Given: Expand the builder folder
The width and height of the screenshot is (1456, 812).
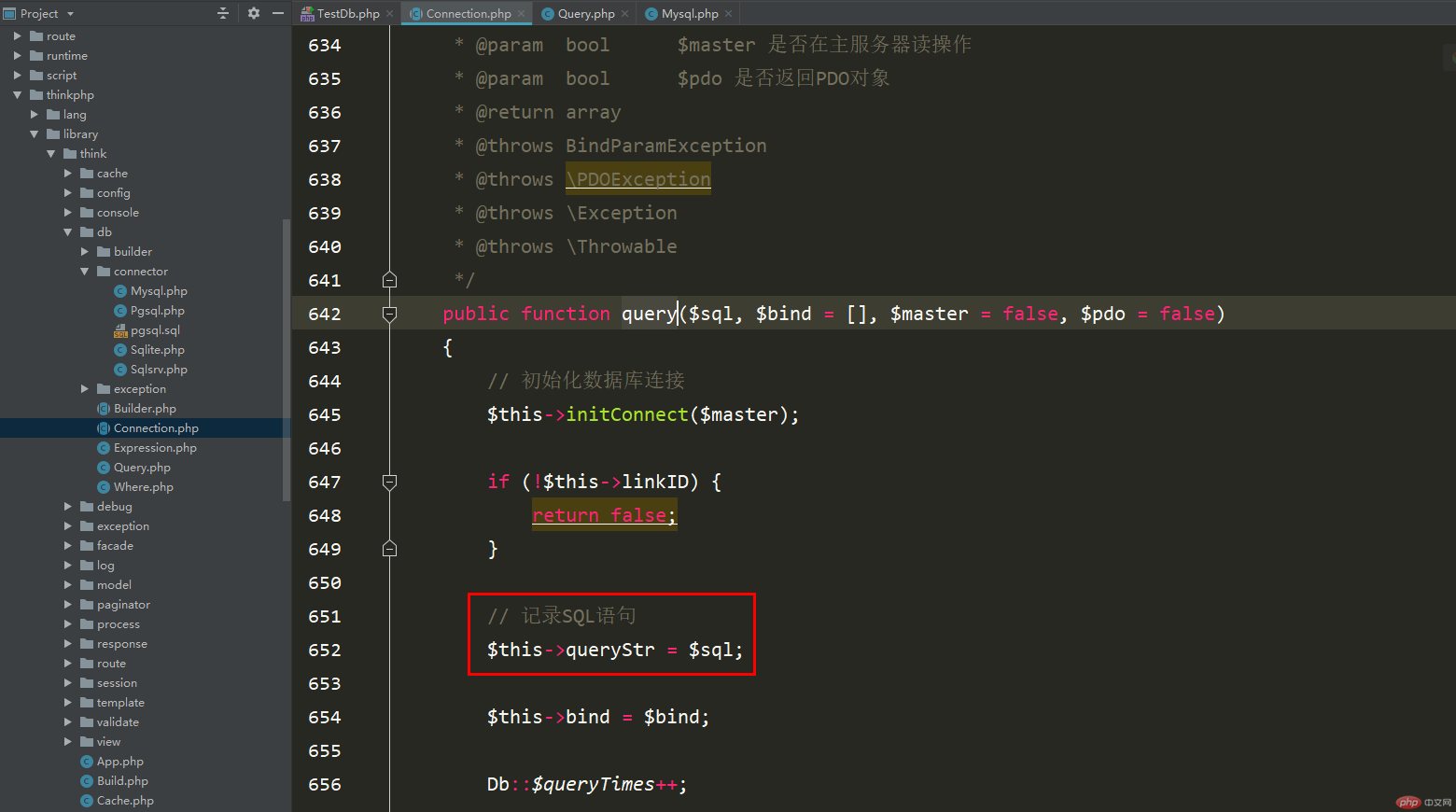Looking at the screenshot, I should pos(84,252).
